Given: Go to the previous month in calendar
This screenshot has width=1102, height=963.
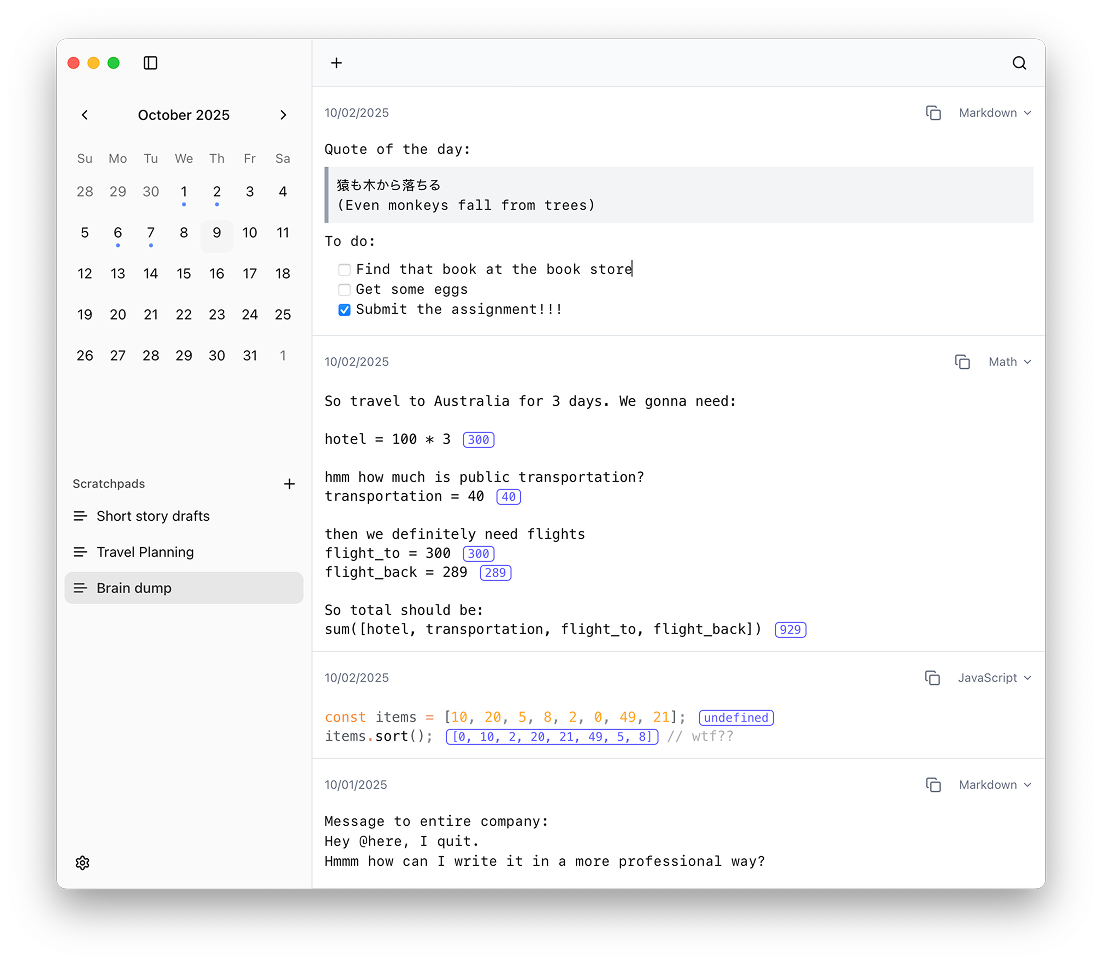Looking at the screenshot, I should [x=85, y=115].
